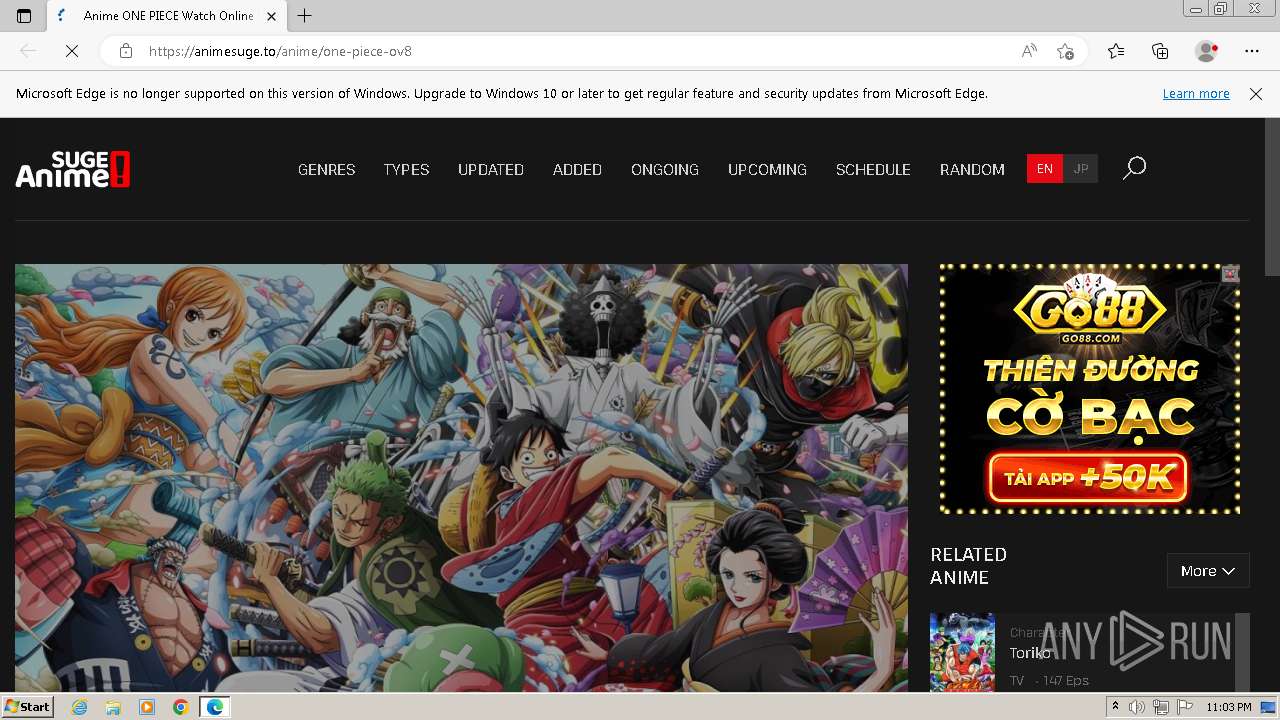The width and height of the screenshot is (1280, 720).
Task: Expand the More dropdown in Related Anime
Action: point(1208,571)
